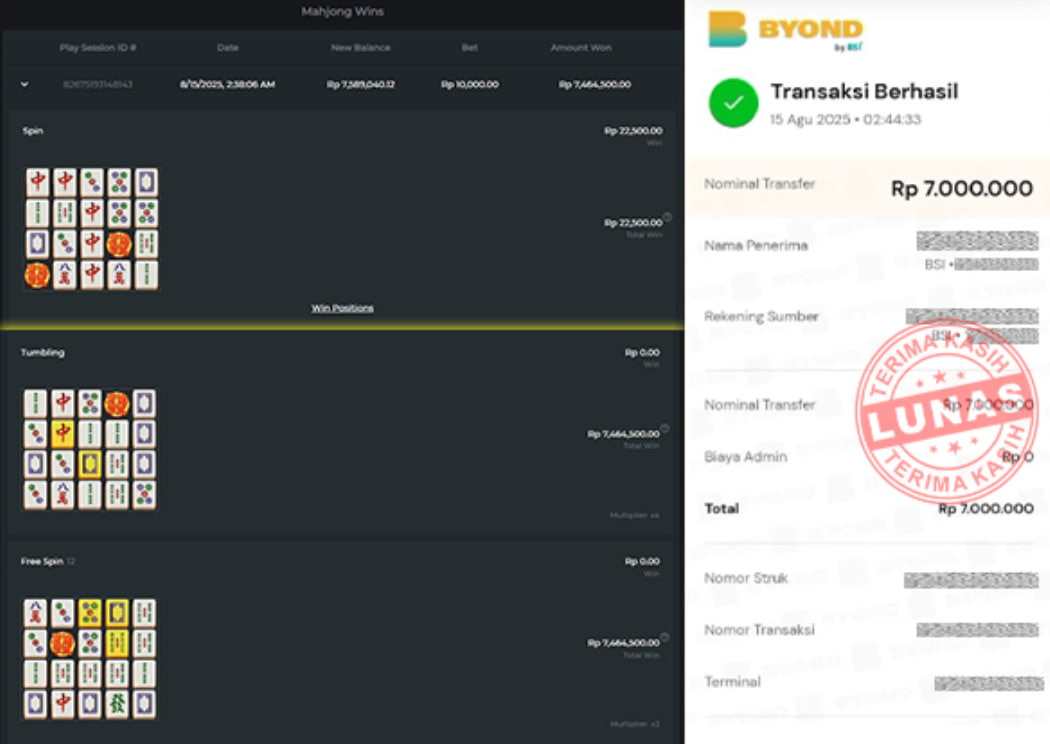Click highlighted white frame tile in Tumbling grid
The image size is (1050, 744).
(90, 464)
